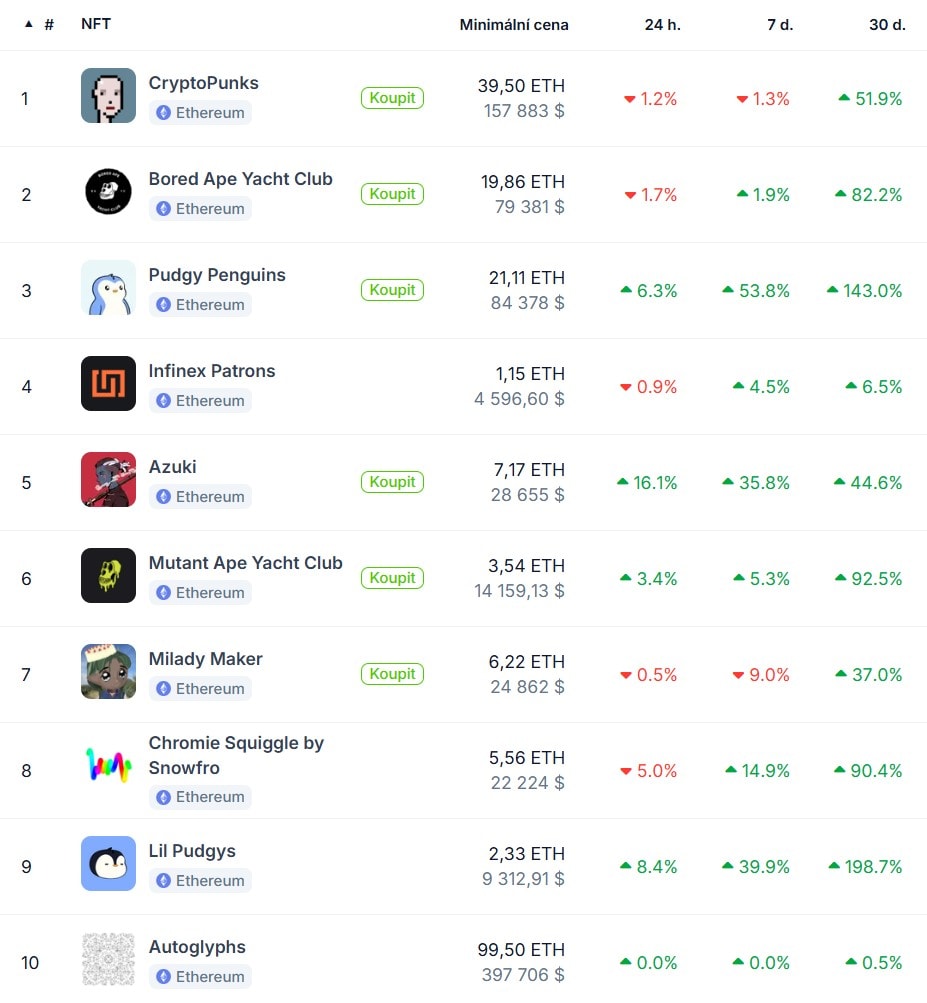927x1003 pixels.
Task: Click the CryptoPunks collection avatar icon
Action: click(108, 96)
